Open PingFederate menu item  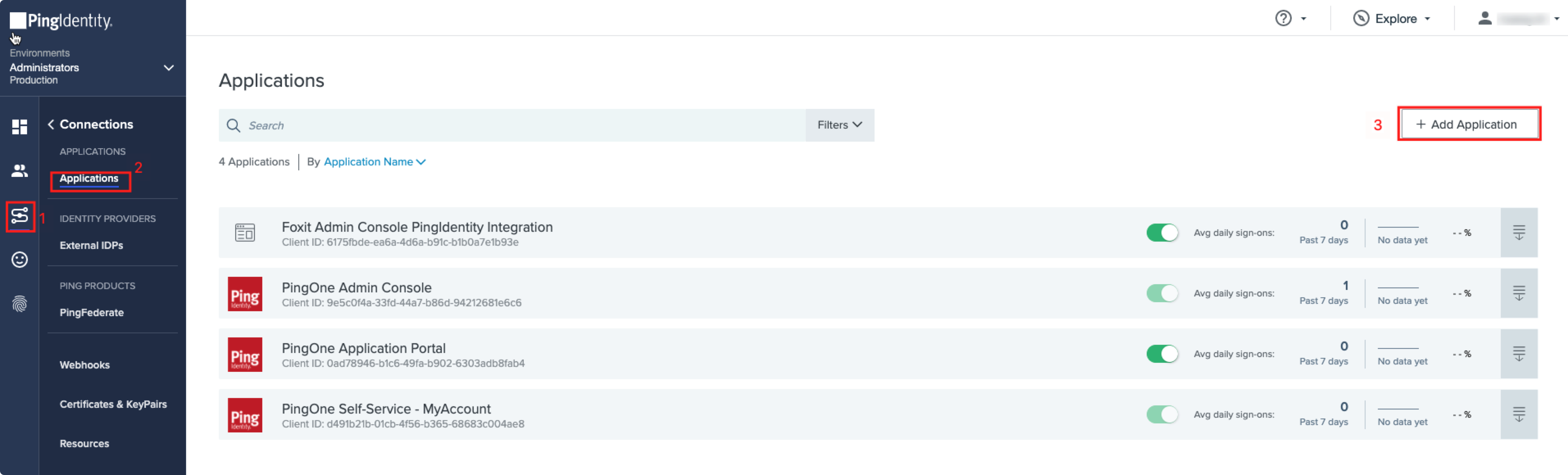91,312
